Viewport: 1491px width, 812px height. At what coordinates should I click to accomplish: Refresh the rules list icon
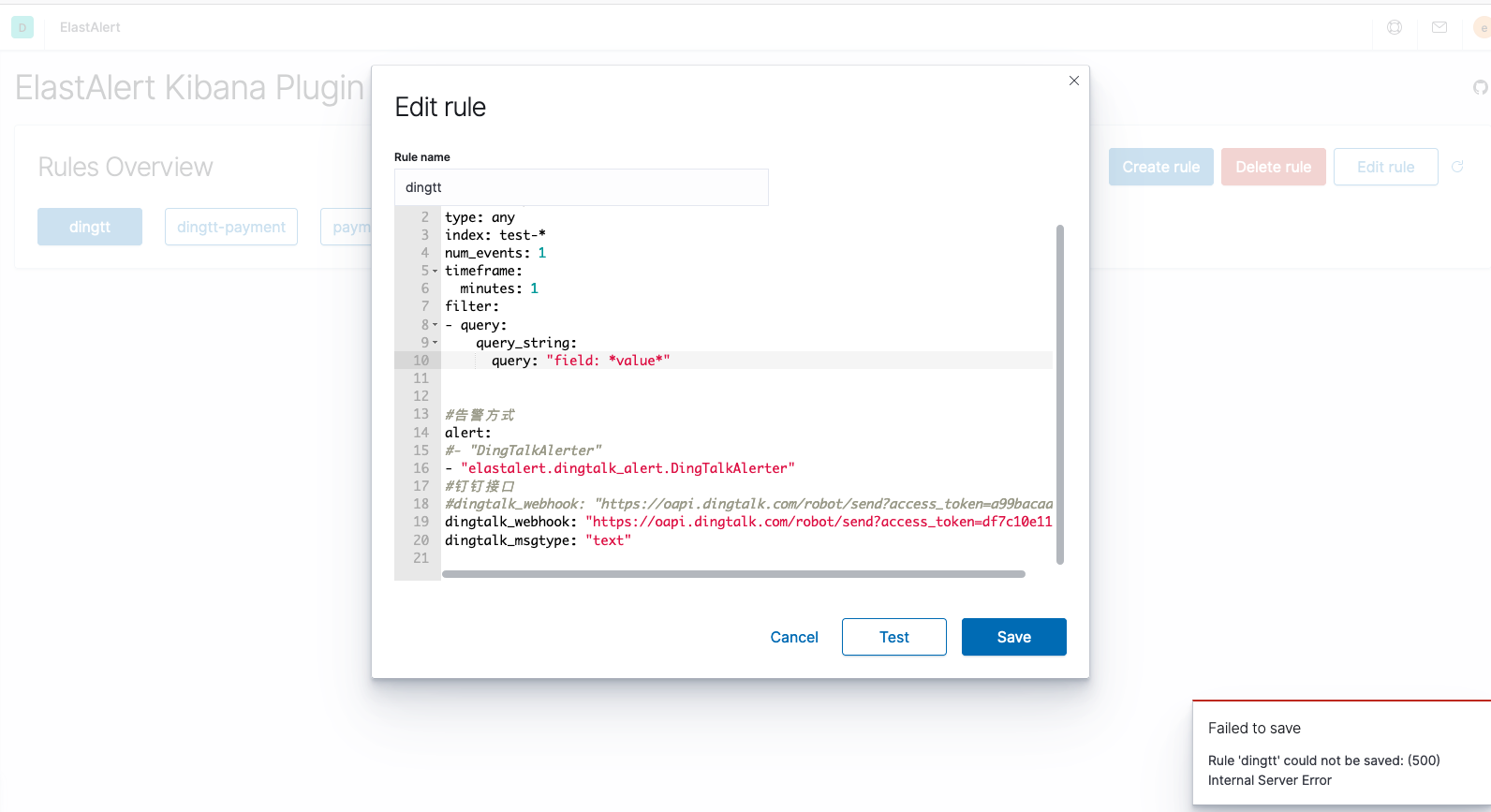pyautogui.click(x=1457, y=167)
